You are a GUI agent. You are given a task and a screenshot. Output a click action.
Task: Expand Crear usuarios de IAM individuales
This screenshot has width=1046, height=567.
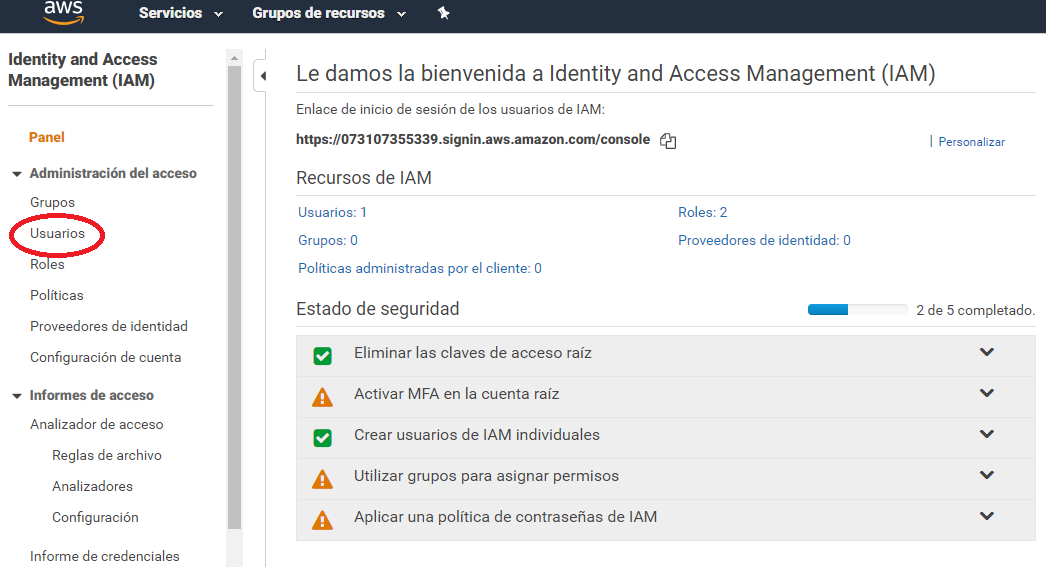coord(987,434)
